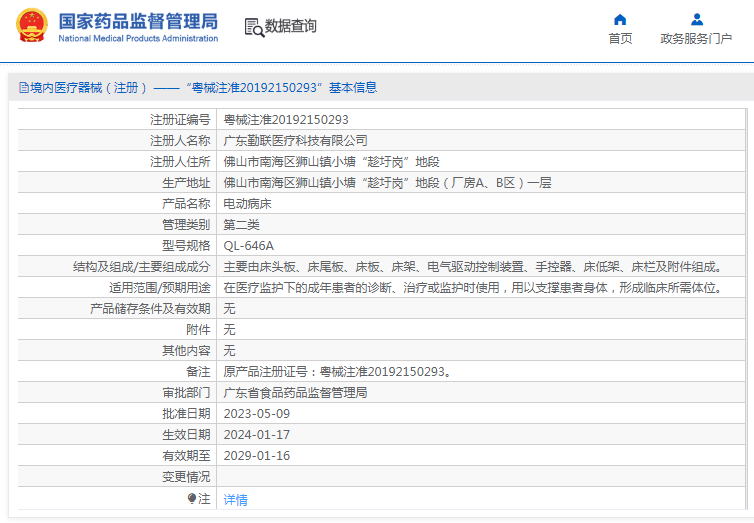
Task: Click National Medical Products Administration subtitle
Action: pyautogui.click(x=138, y=38)
